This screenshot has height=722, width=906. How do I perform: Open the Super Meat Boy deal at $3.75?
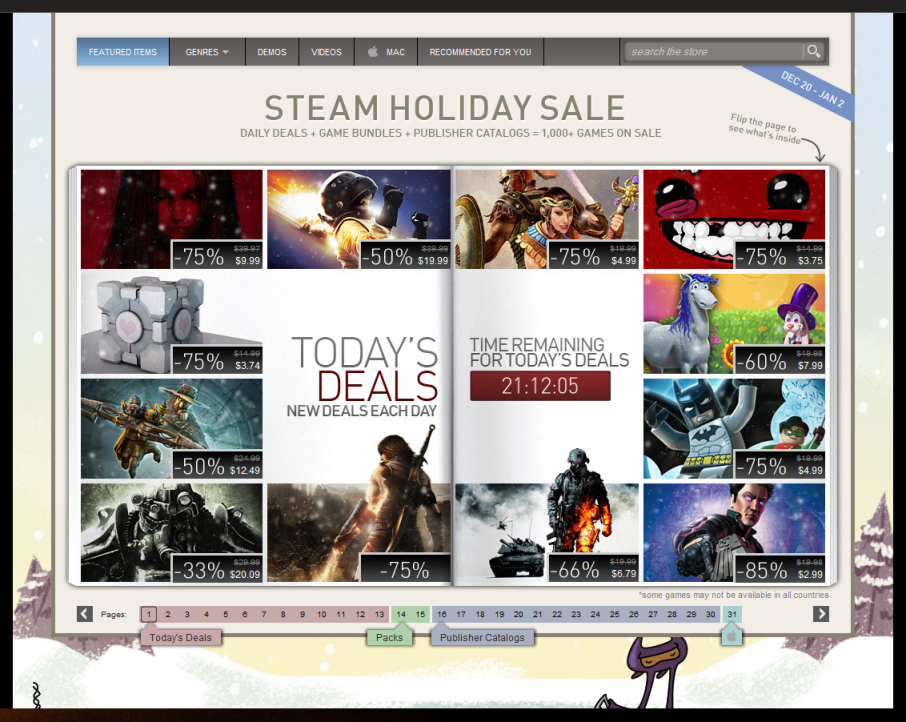[x=734, y=219]
